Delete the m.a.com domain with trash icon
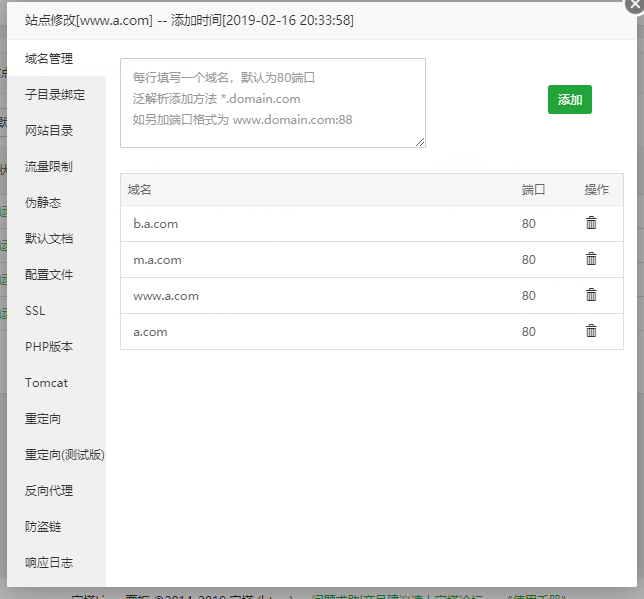The width and height of the screenshot is (644, 599). pyautogui.click(x=591, y=259)
